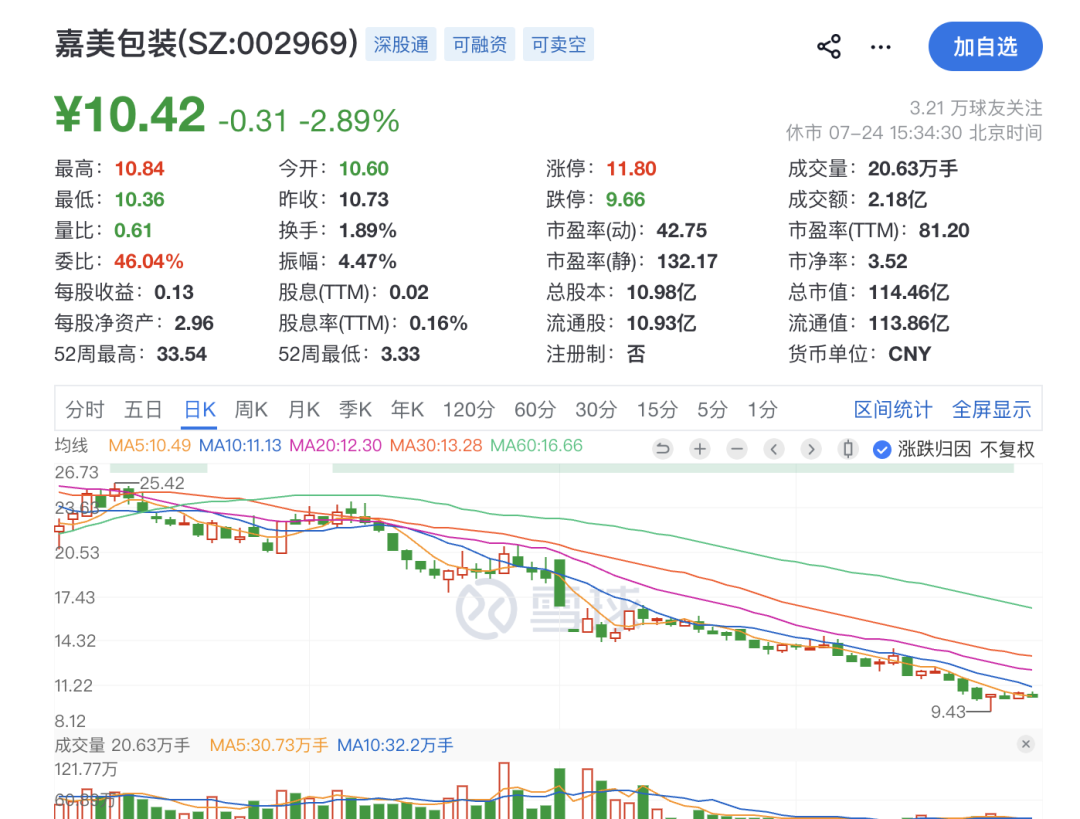Pan chart right with right chevron
Viewport: 1080px width, 819px height.
(811, 449)
